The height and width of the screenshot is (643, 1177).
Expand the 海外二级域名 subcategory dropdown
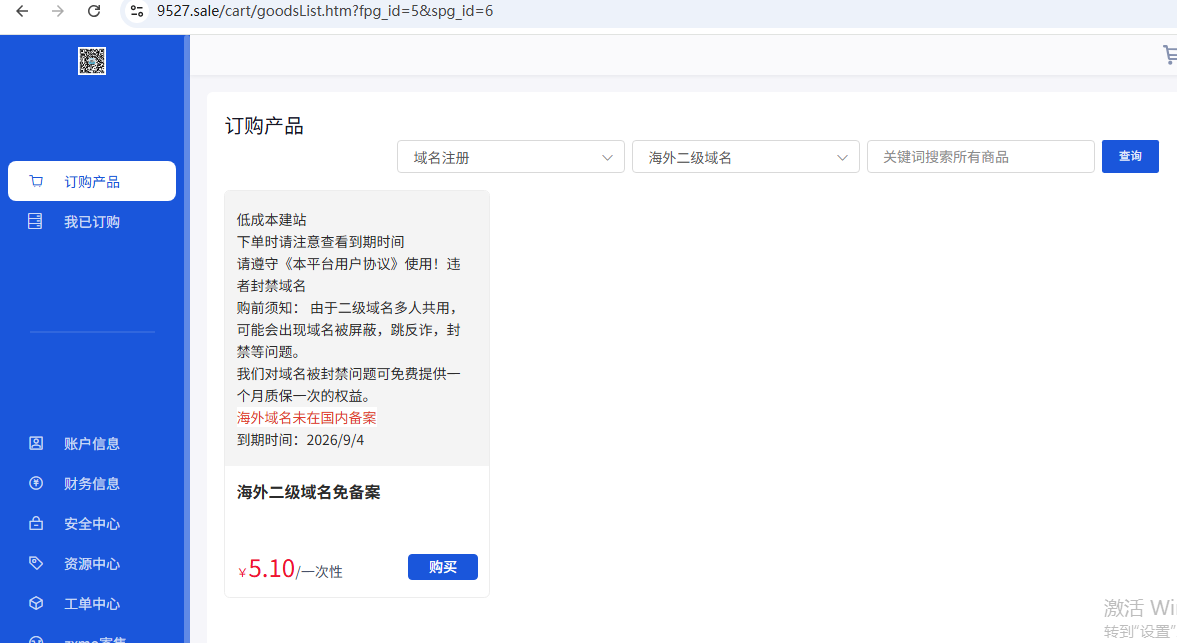pos(745,157)
